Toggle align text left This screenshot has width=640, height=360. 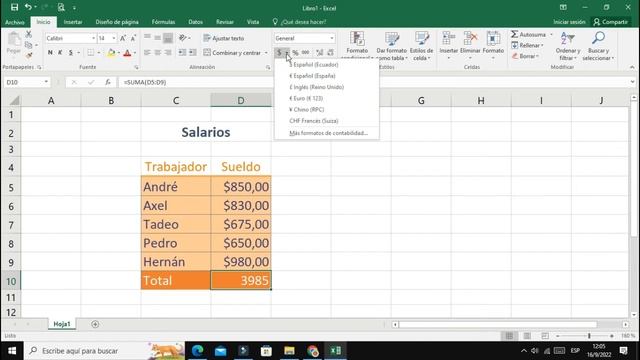pyautogui.click(x=147, y=53)
